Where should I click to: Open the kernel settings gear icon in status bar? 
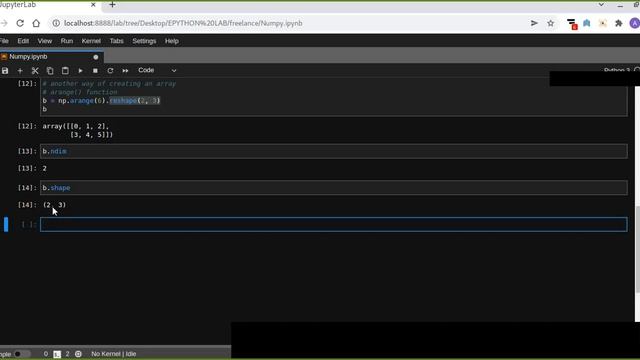[x=78, y=354]
